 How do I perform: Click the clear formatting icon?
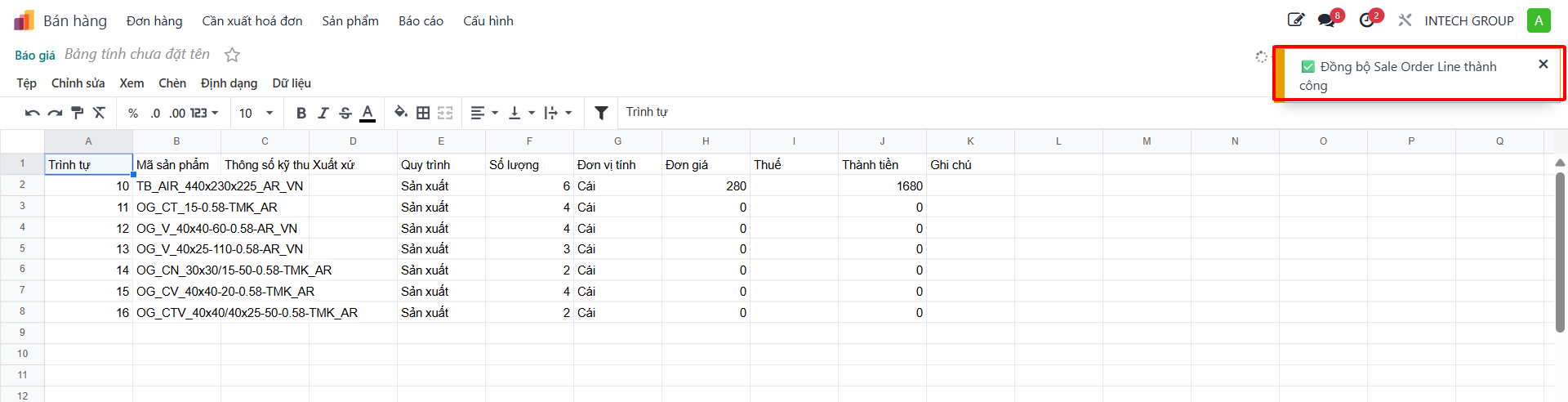(99, 113)
